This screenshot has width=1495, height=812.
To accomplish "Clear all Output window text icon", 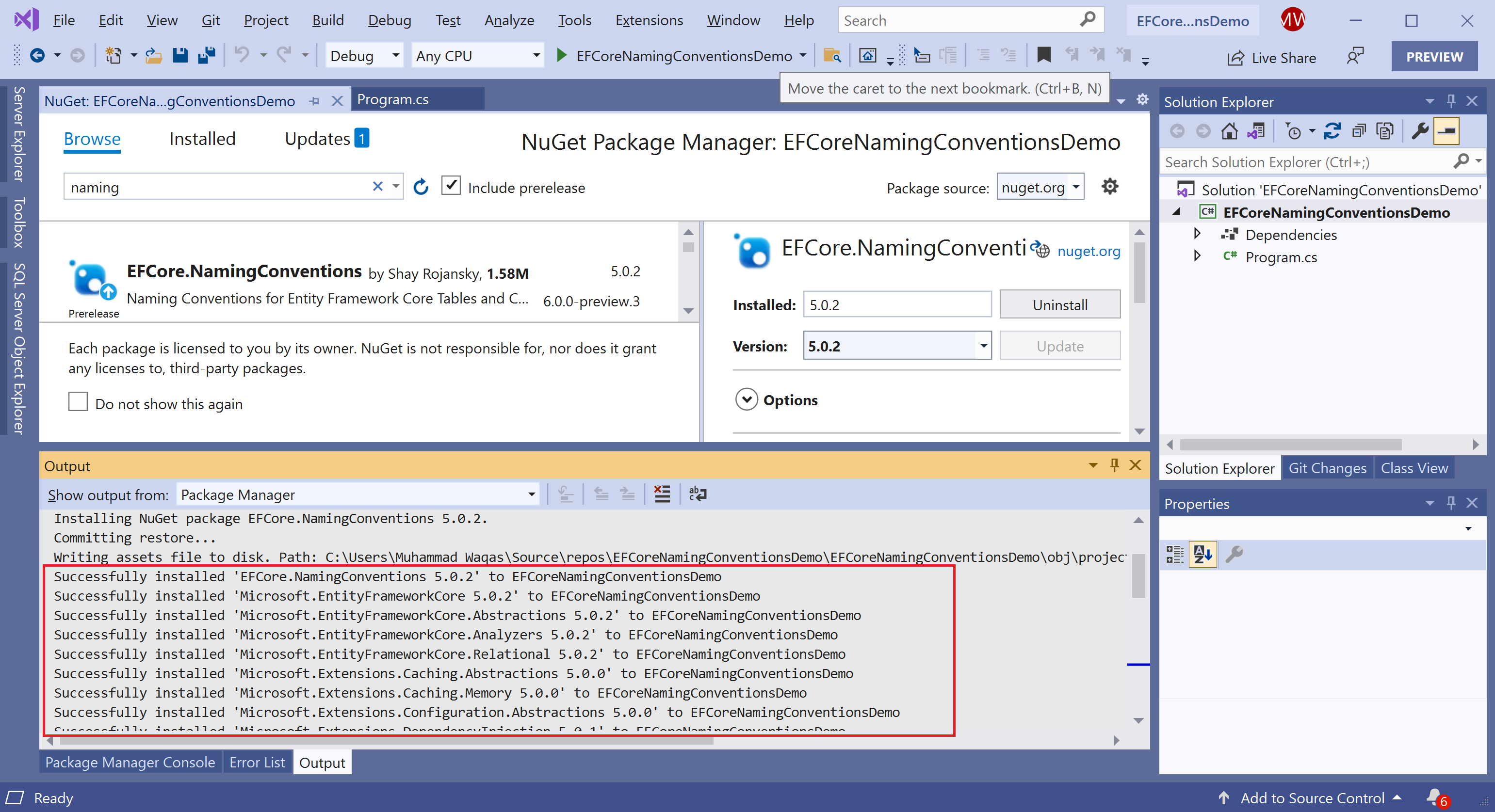I will 662,494.
